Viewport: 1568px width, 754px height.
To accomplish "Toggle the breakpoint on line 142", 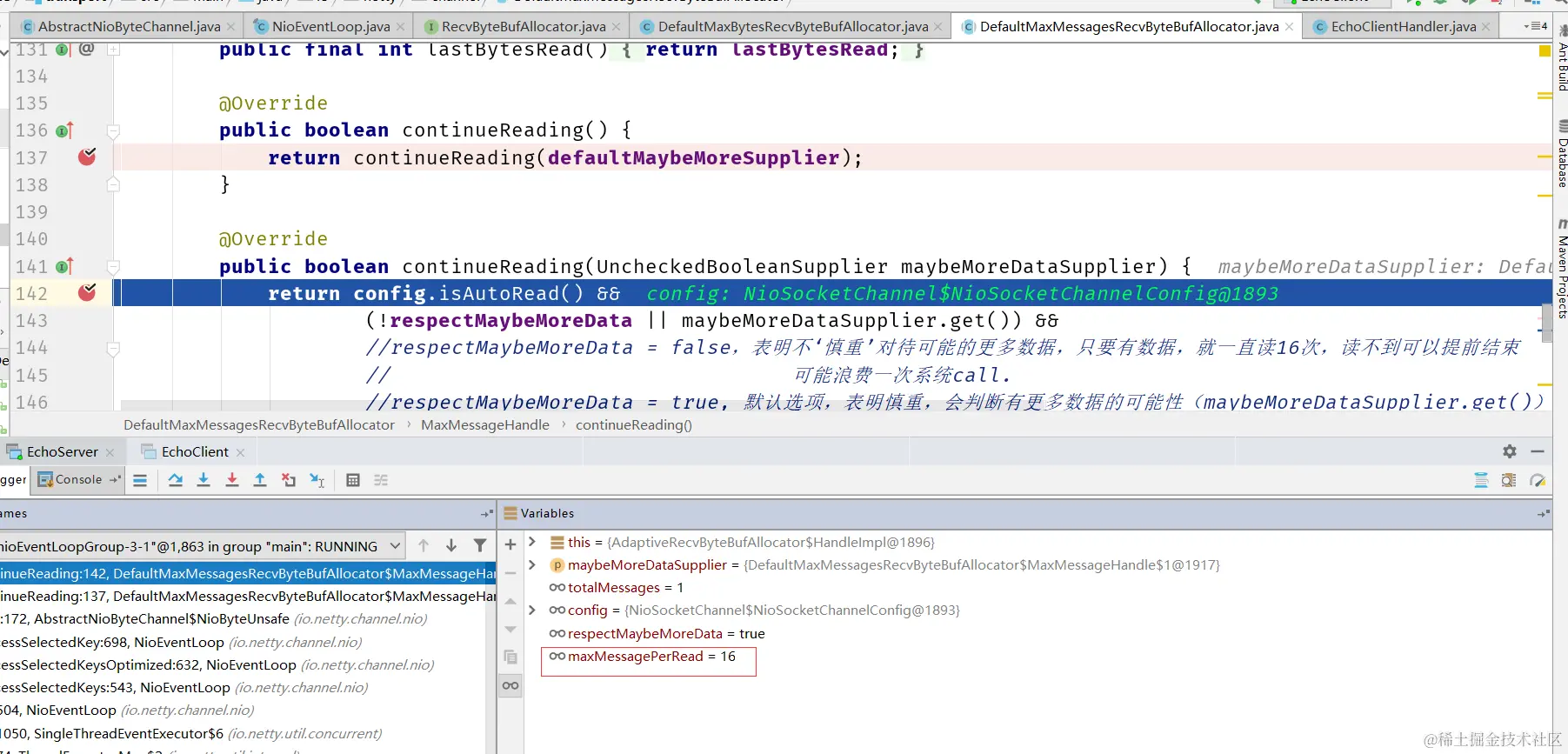I will [x=87, y=292].
